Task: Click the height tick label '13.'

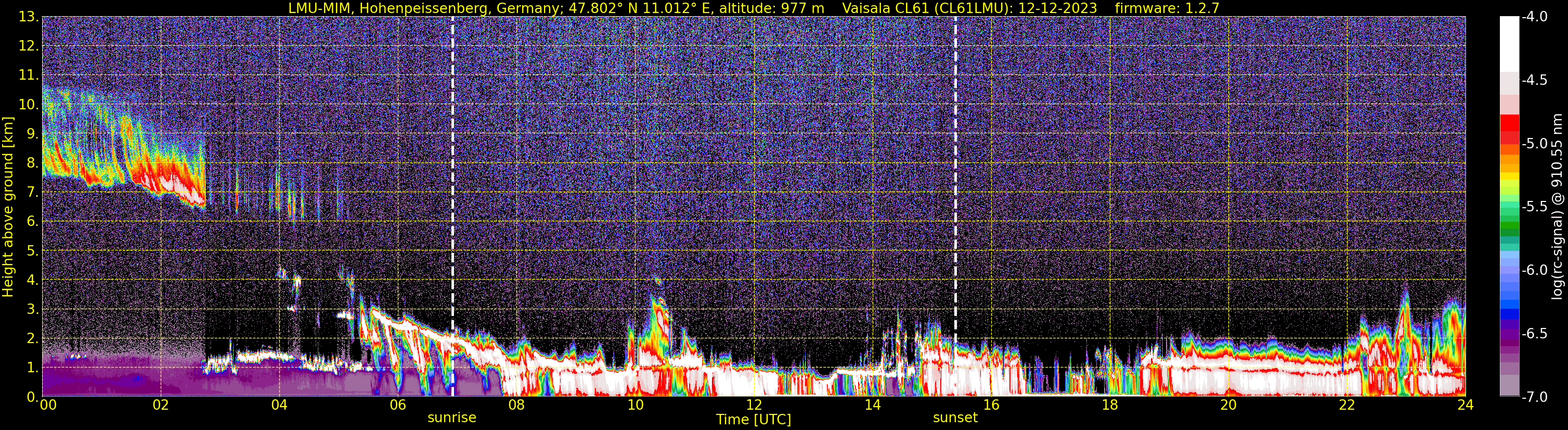Action: pos(29,17)
